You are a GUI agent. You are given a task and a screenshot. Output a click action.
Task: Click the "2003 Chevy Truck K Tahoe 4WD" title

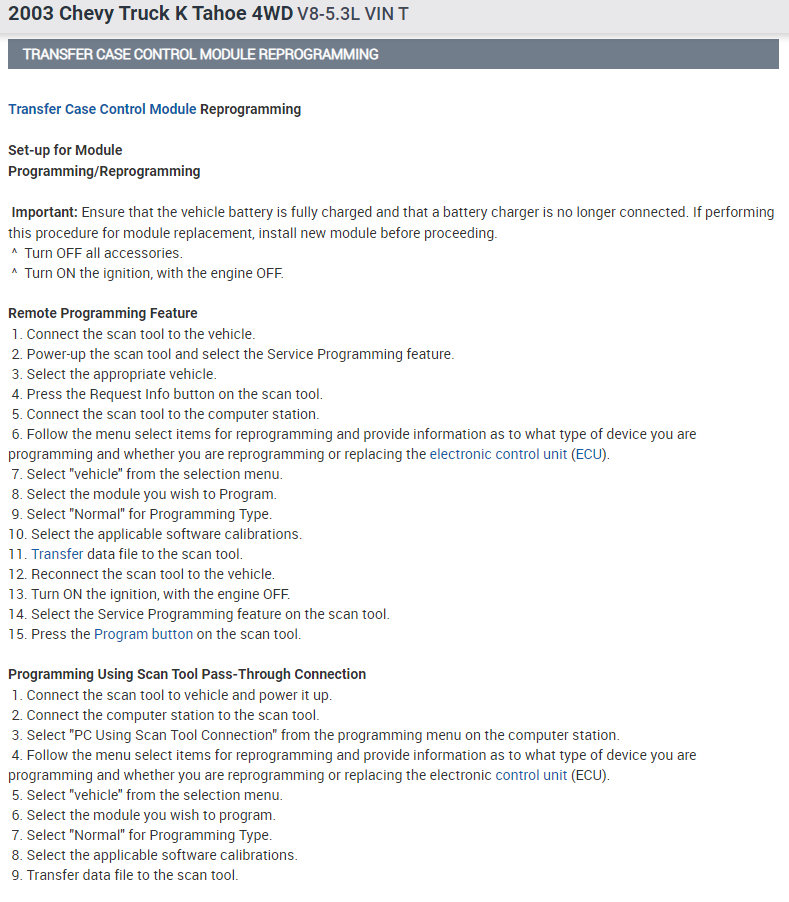click(x=150, y=14)
